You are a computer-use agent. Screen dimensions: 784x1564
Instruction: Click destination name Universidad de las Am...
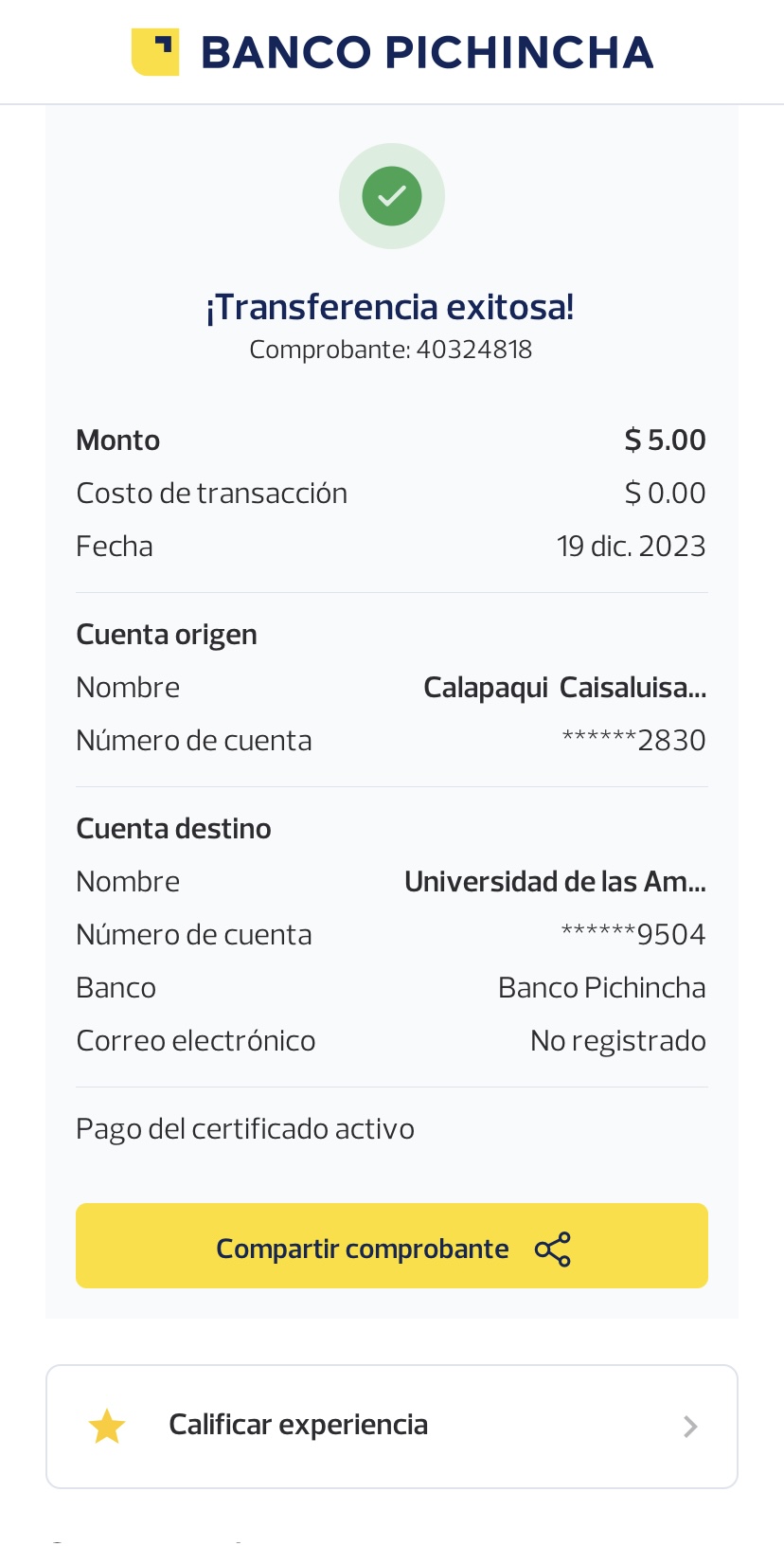pyautogui.click(x=555, y=882)
